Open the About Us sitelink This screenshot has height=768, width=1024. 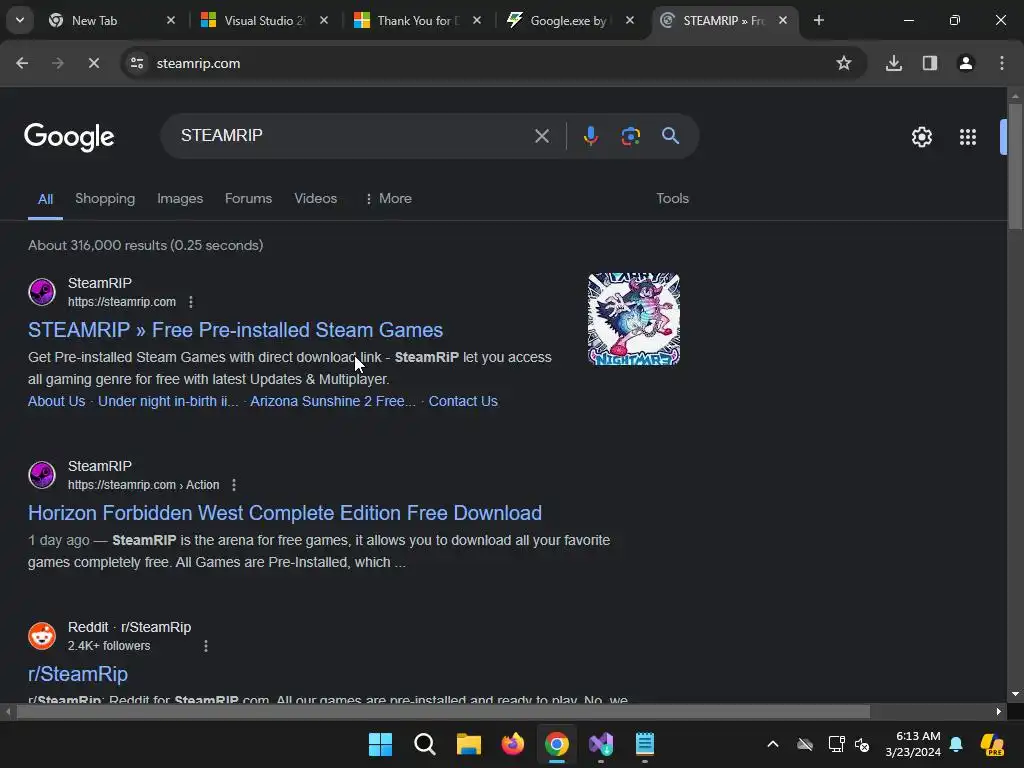point(56,401)
